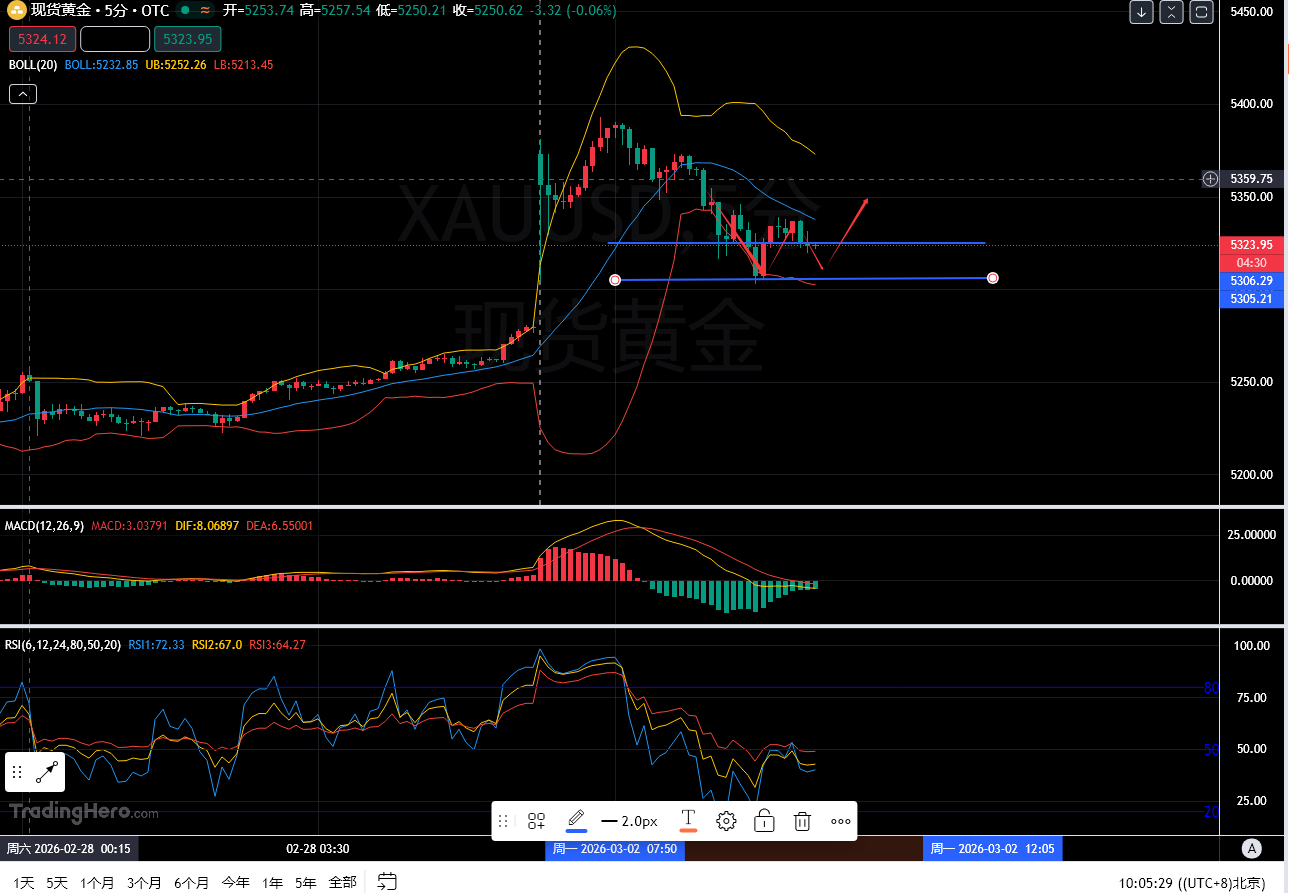Viewport: 1289px width, 893px height.
Task: Open drawing settings gear in floating toolbar
Action: [x=726, y=821]
